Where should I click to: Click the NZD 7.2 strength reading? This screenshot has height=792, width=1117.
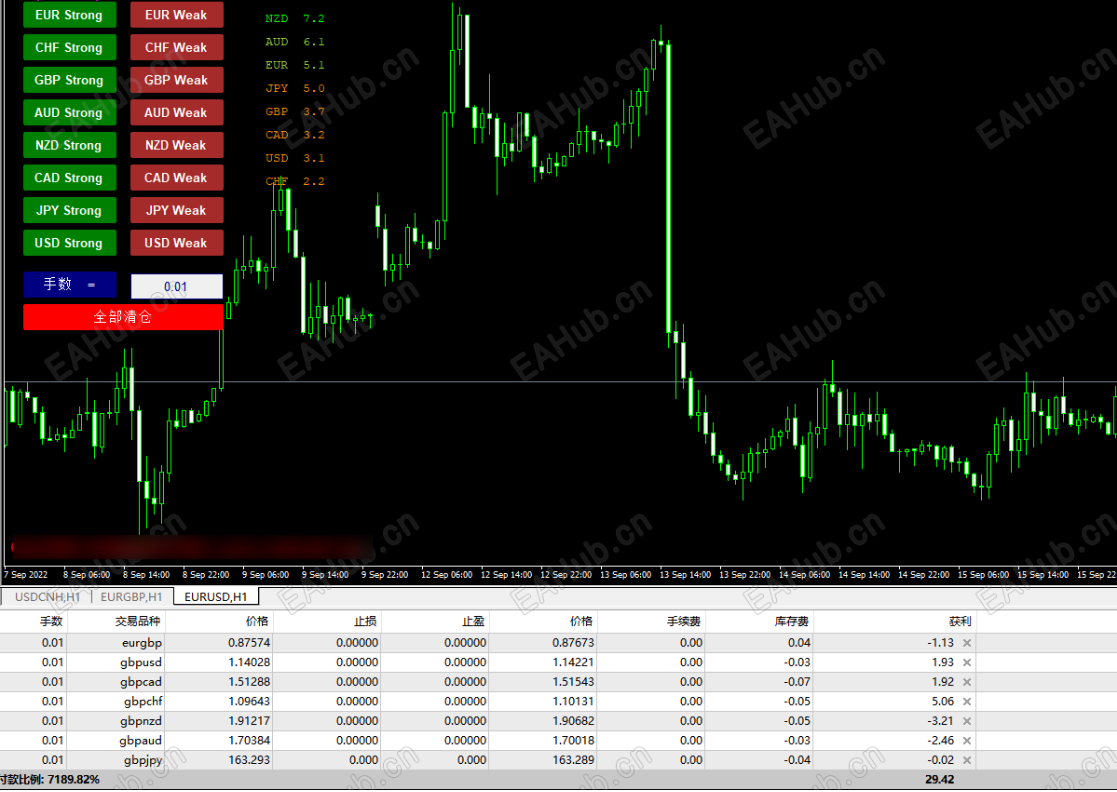click(x=295, y=19)
